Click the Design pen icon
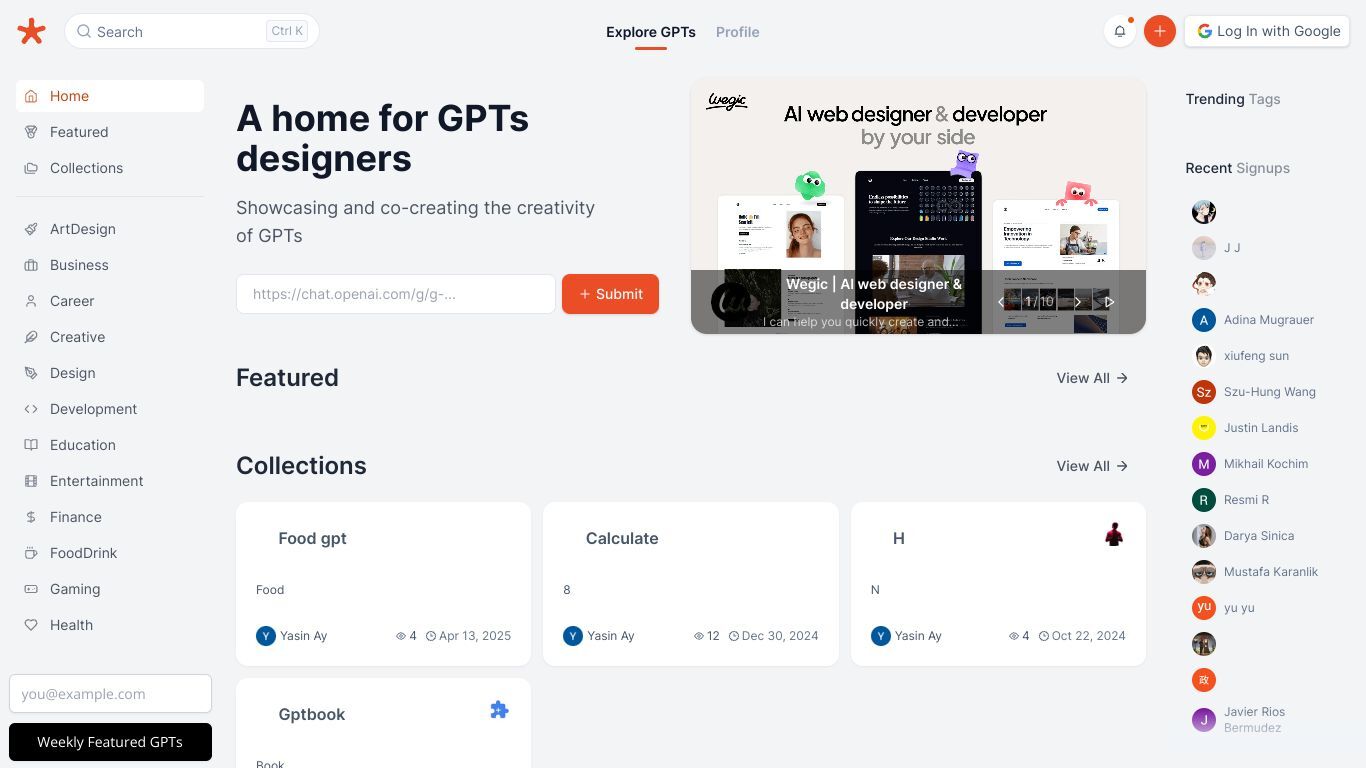Image resolution: width=1366 pixels, height=768 pixels. (x=31, y=373)
